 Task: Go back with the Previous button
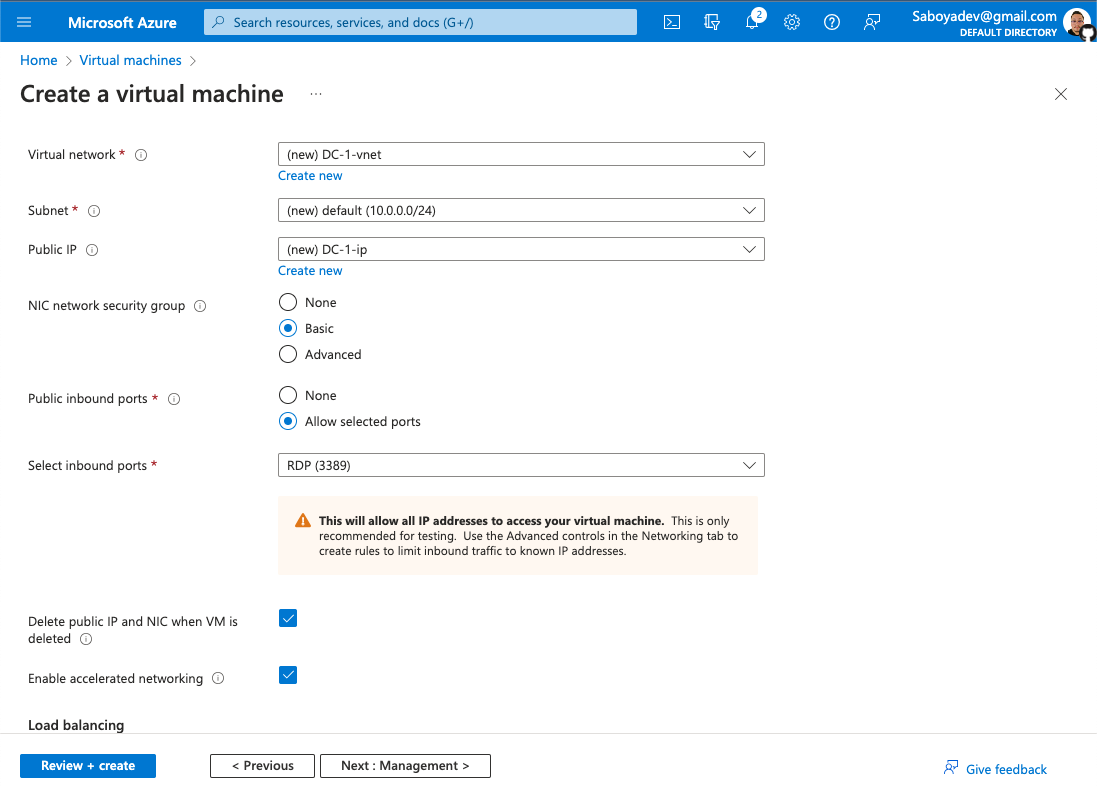[262, 766]
